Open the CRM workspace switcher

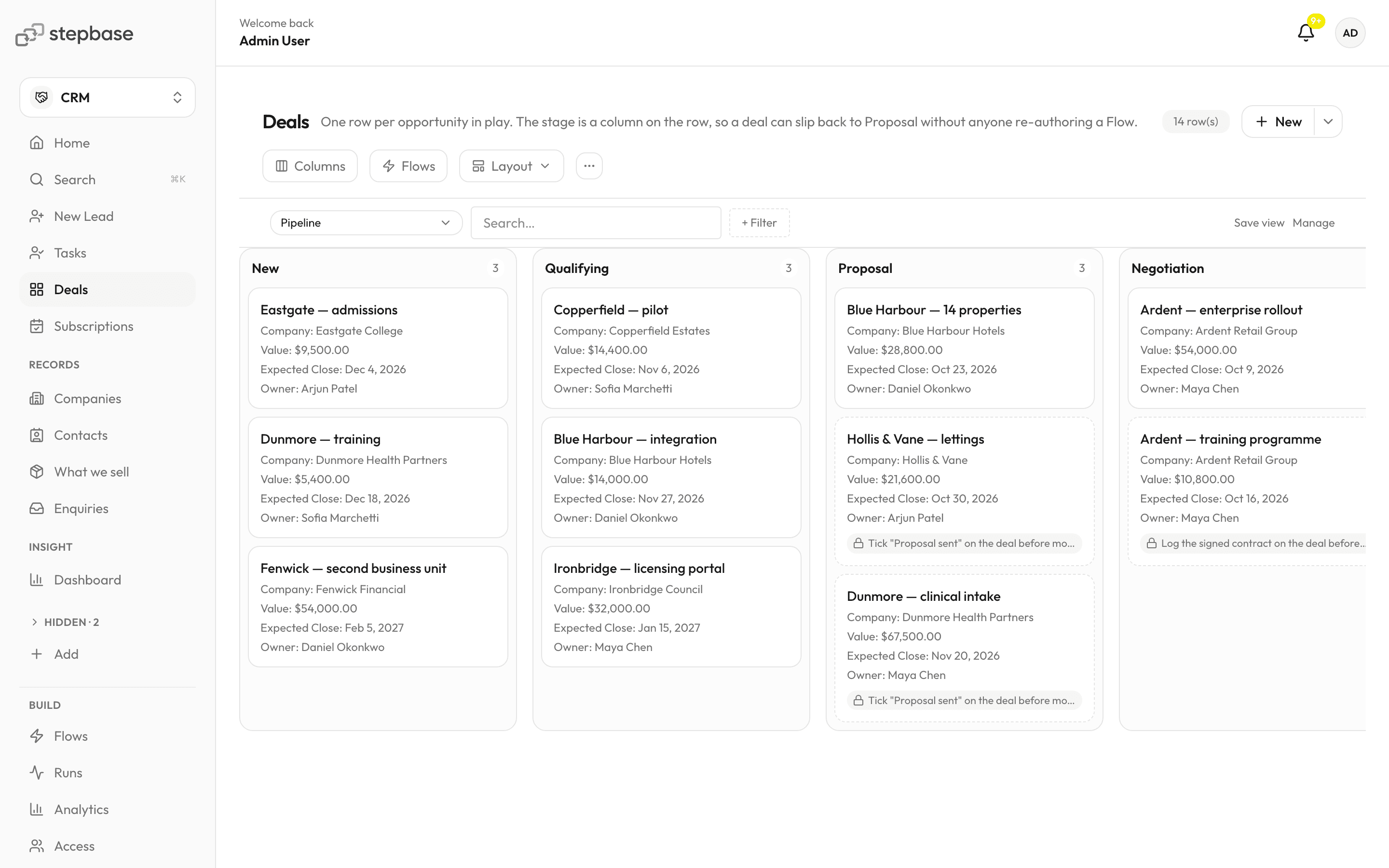[108, 97]
